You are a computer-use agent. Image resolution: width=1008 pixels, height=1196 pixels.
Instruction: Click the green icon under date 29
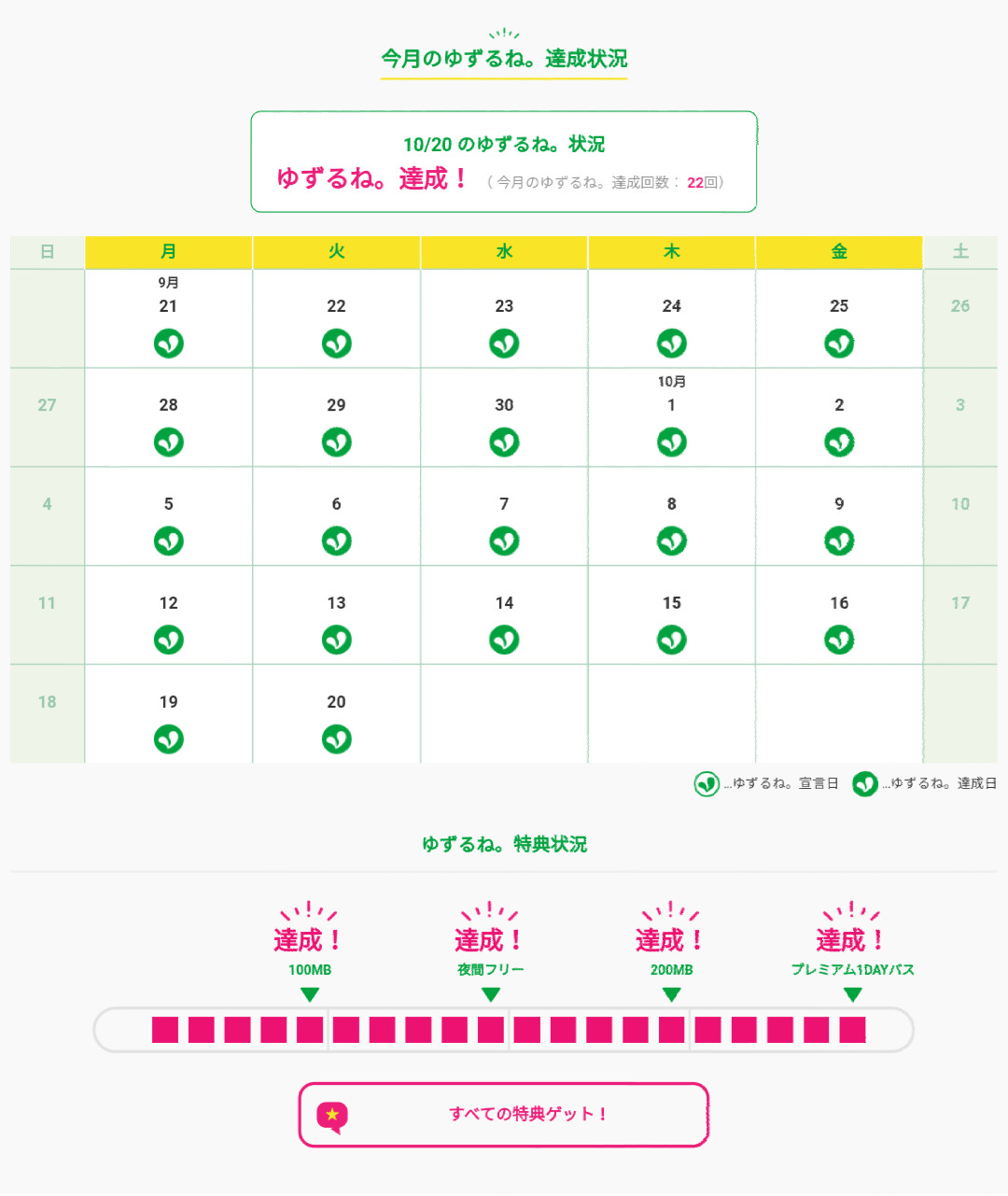tap(337, 442)
